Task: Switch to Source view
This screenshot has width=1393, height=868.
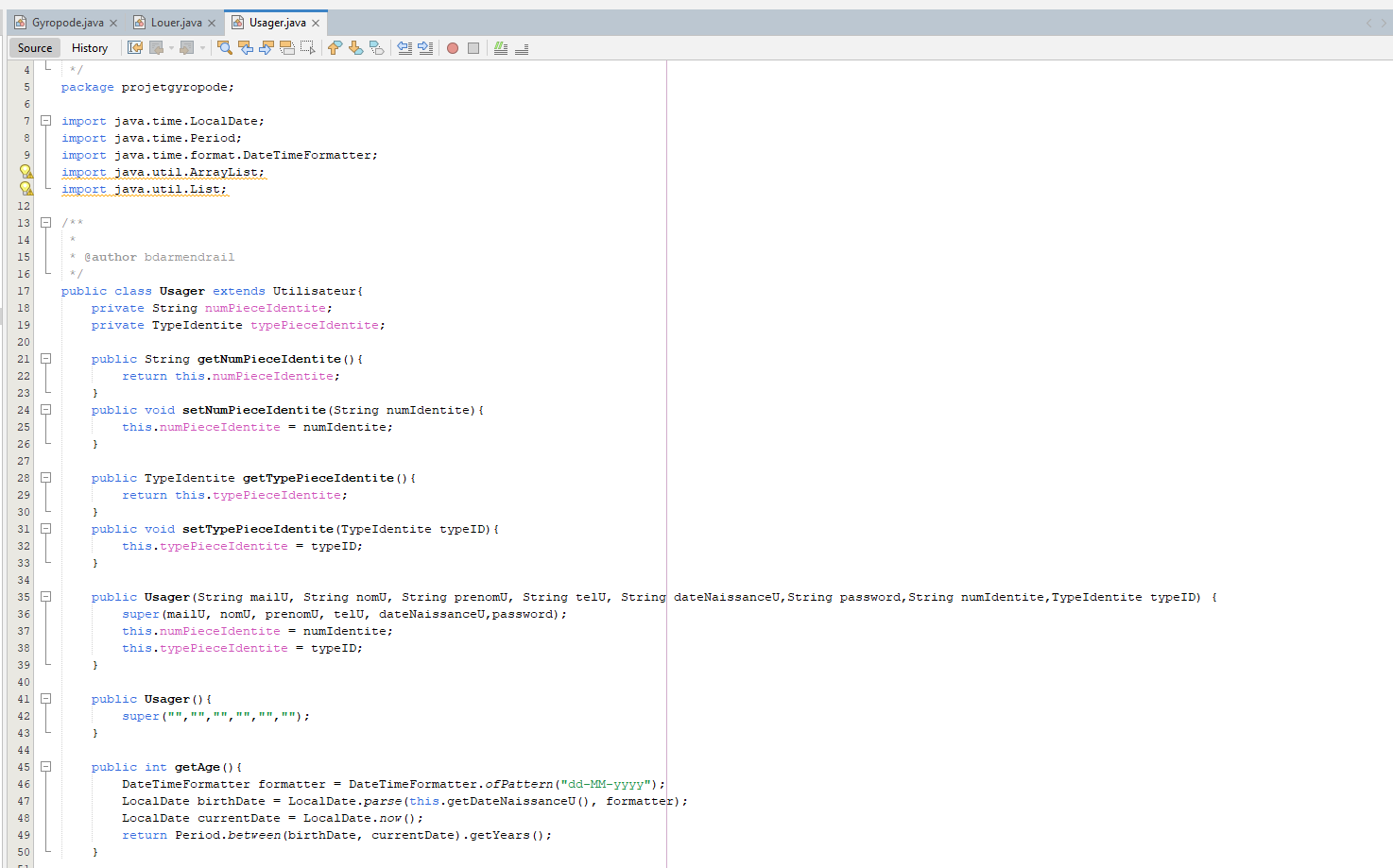Action: (x=35, y=48)
